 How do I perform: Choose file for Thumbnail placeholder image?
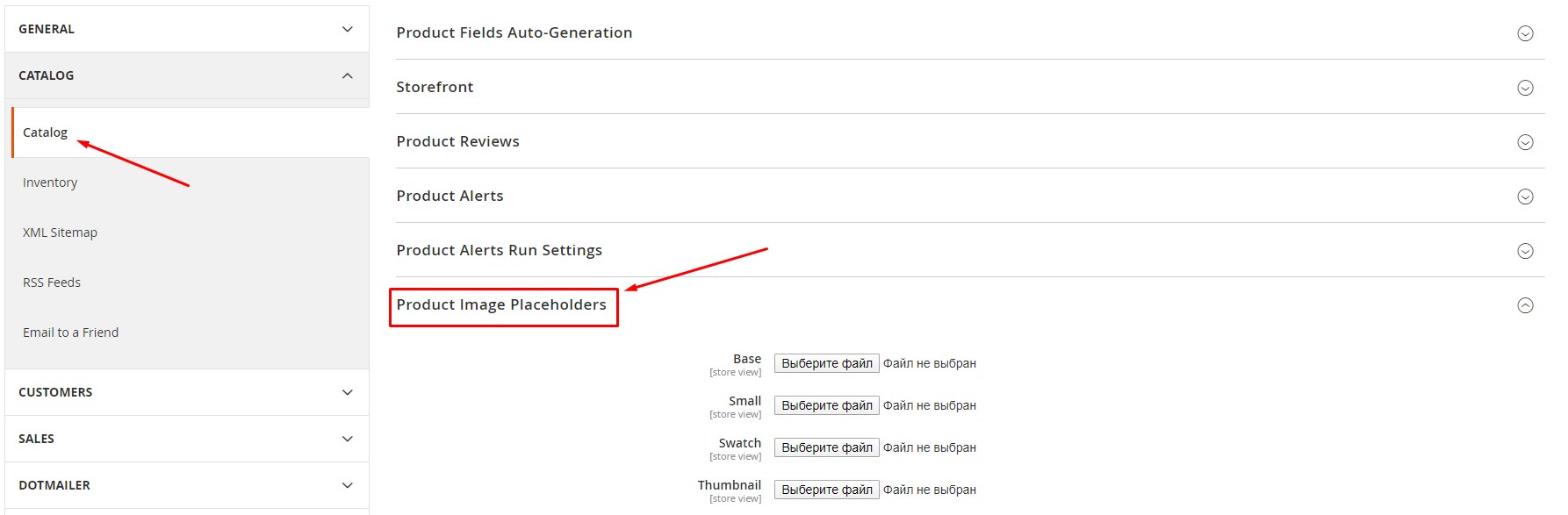(826, 490)
